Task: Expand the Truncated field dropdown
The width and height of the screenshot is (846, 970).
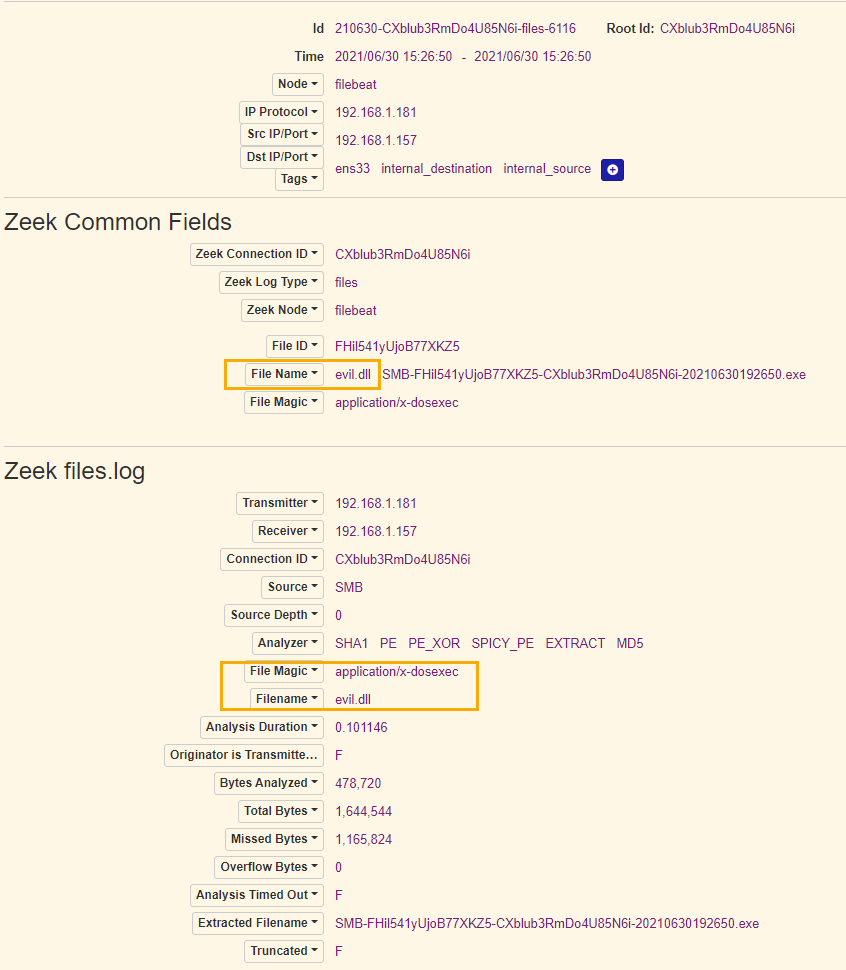Action: (284, 951)
